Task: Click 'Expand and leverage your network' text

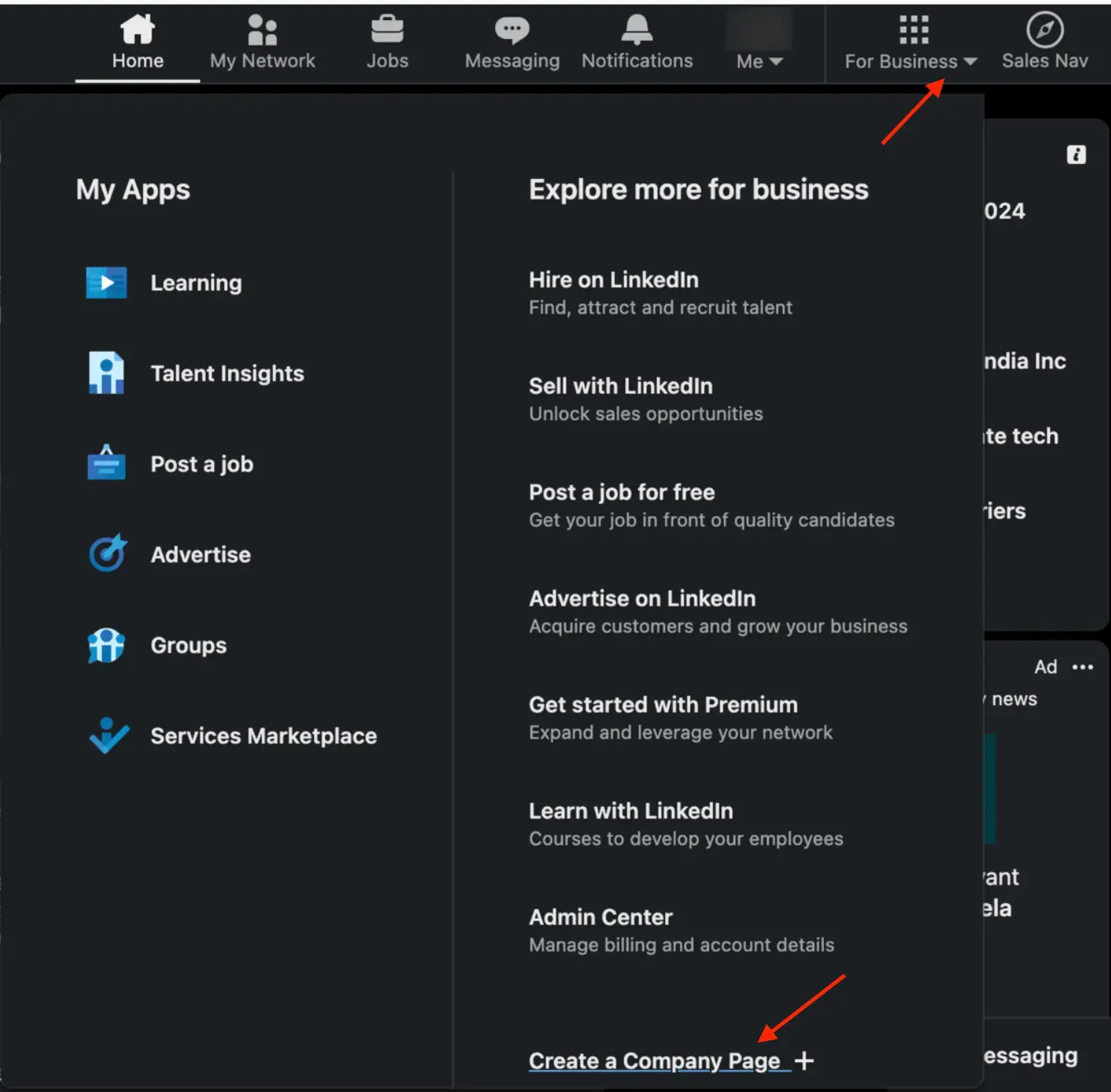Action: pyautogui.click(x=681, y=732)
